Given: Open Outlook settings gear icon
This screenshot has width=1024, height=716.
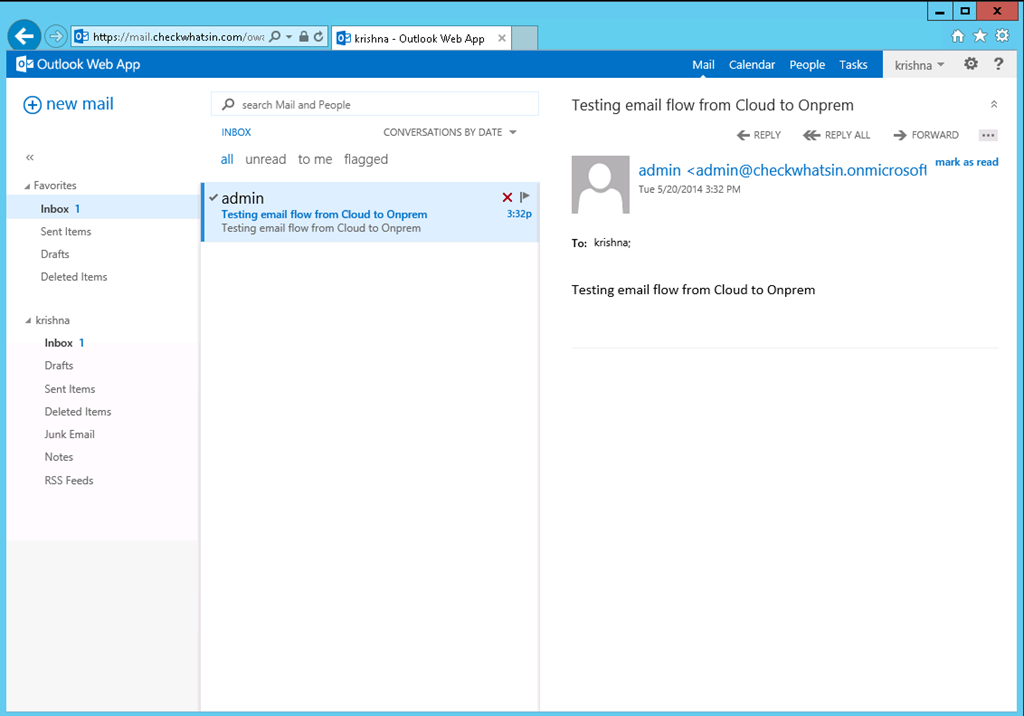Looking at the screenshot, I should [x=971, y=64].
